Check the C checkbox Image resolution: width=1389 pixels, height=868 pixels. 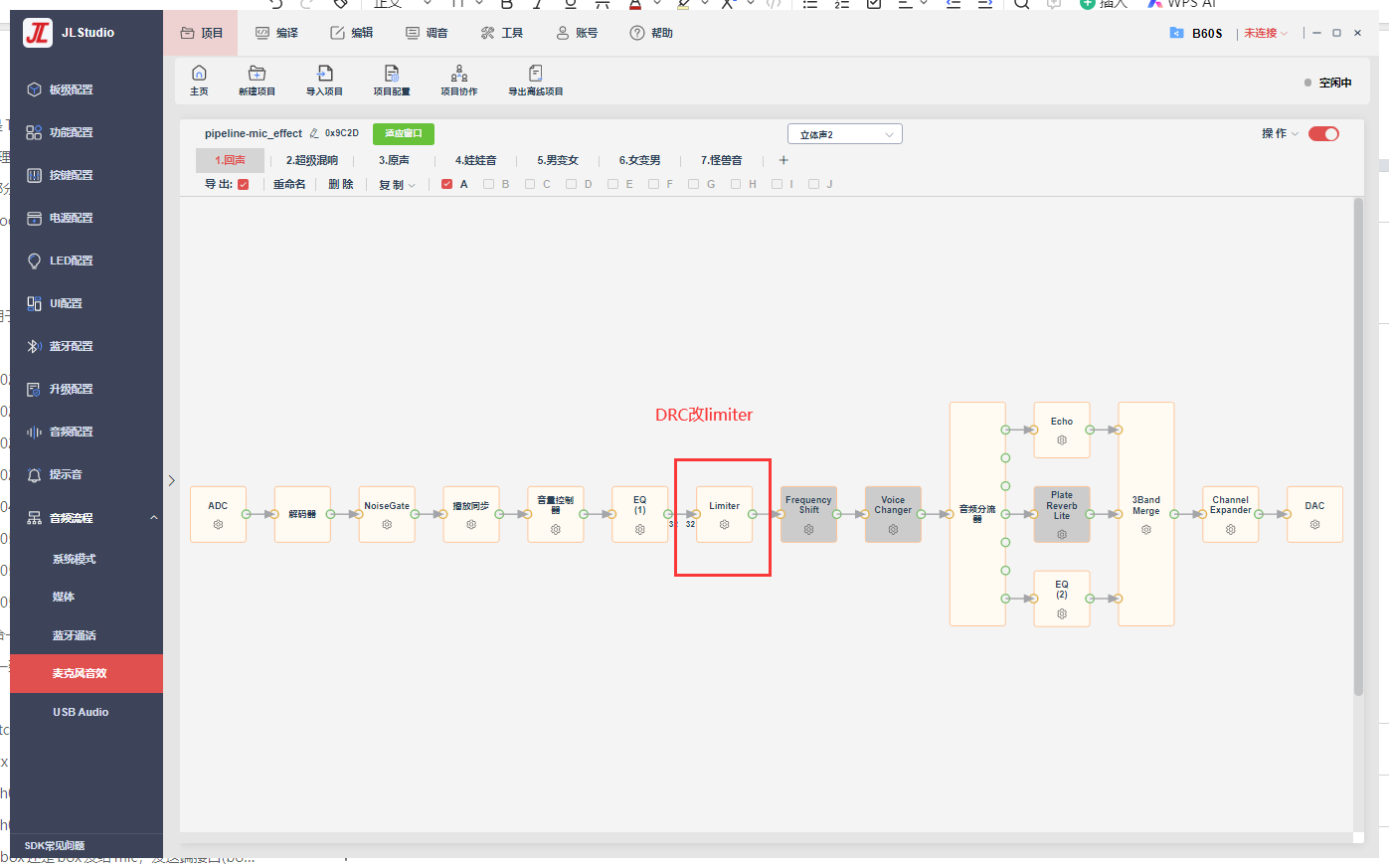[530, 184]
